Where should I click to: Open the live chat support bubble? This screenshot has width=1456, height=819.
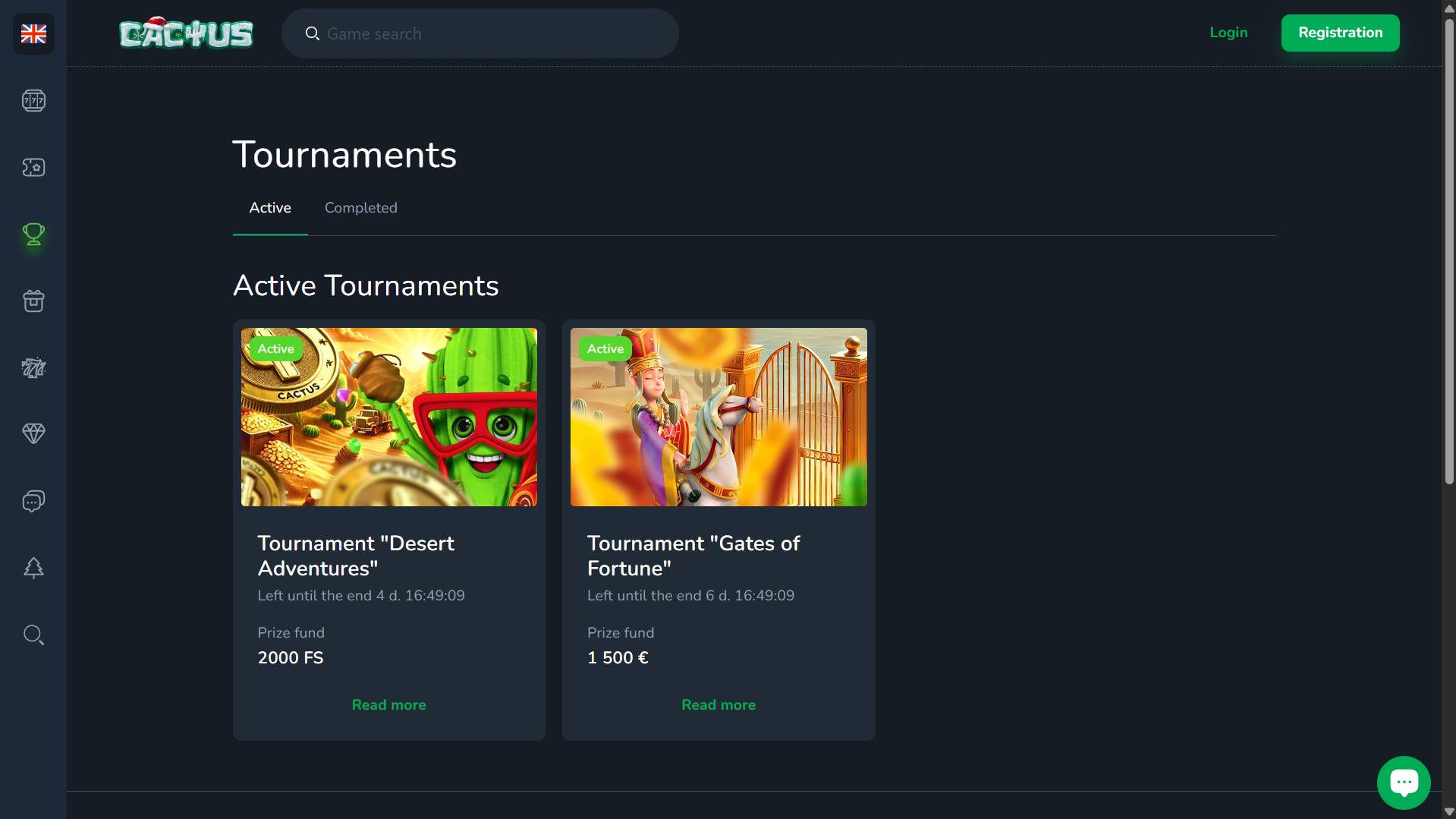click(x=1404, y=783)
